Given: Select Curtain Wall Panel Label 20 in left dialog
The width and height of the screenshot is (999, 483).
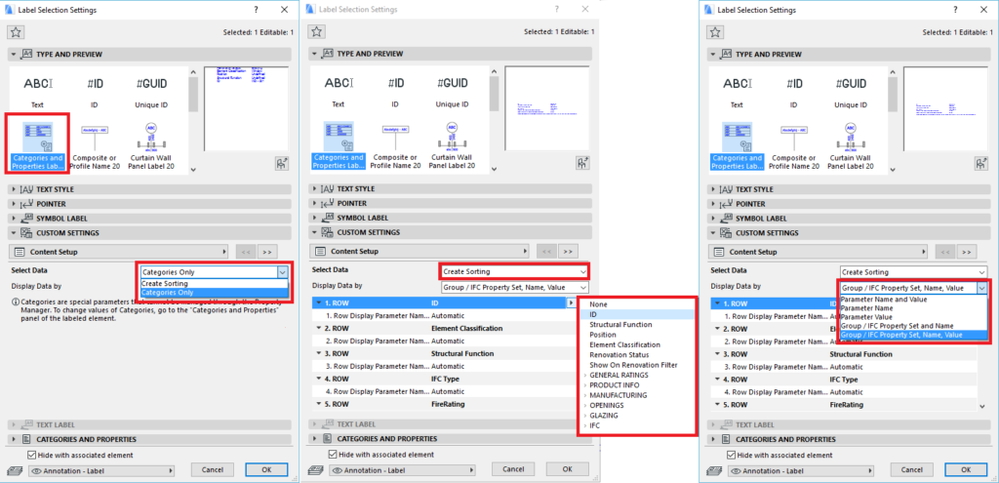Looking at the screenshot, I should [151, 147].
